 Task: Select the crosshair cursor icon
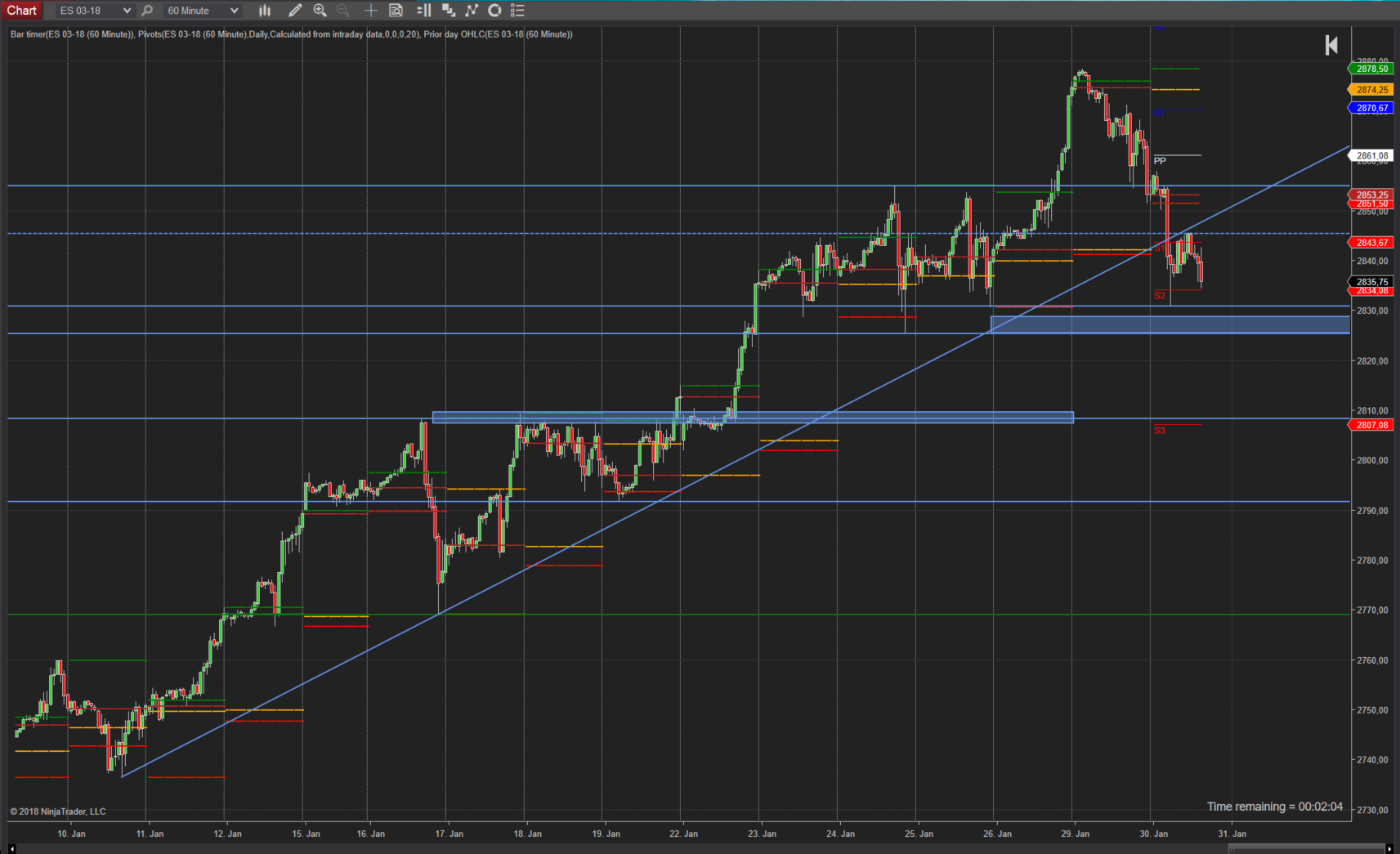[371, 11]
